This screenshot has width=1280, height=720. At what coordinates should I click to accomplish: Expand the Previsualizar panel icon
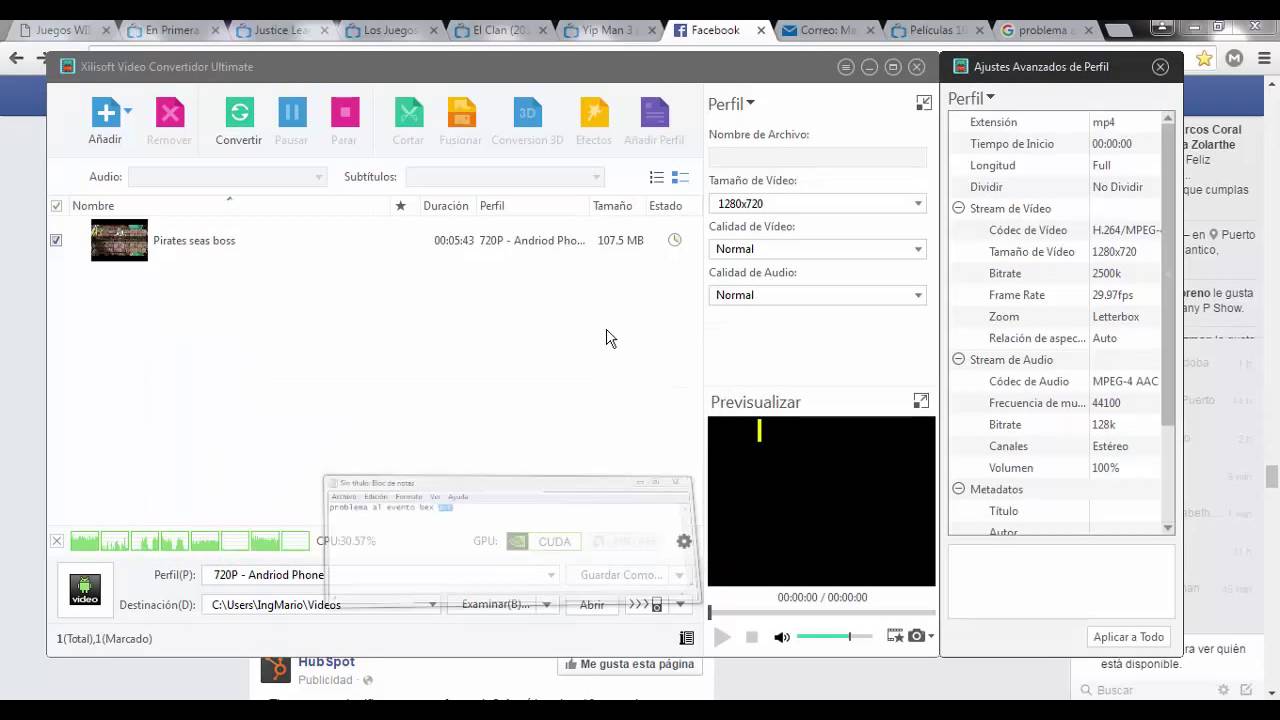pos(921,401)
